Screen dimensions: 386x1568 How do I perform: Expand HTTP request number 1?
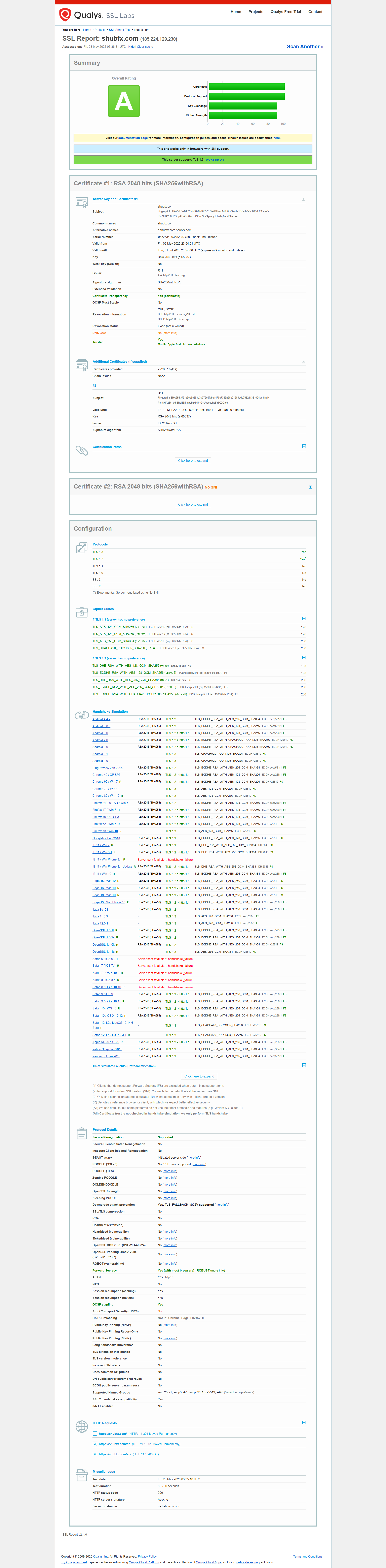pyautogui.click(x=95, y=1434)
